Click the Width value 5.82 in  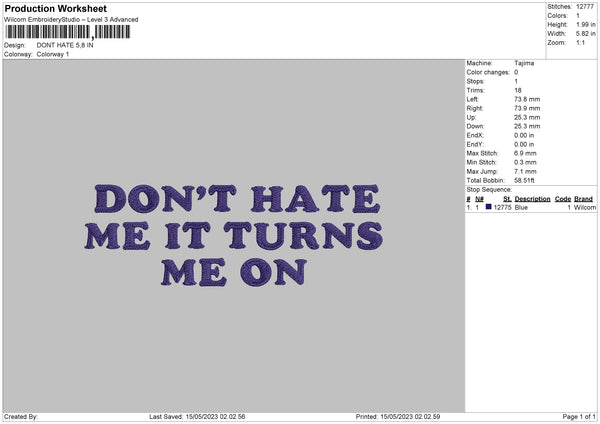coord(586,34)
